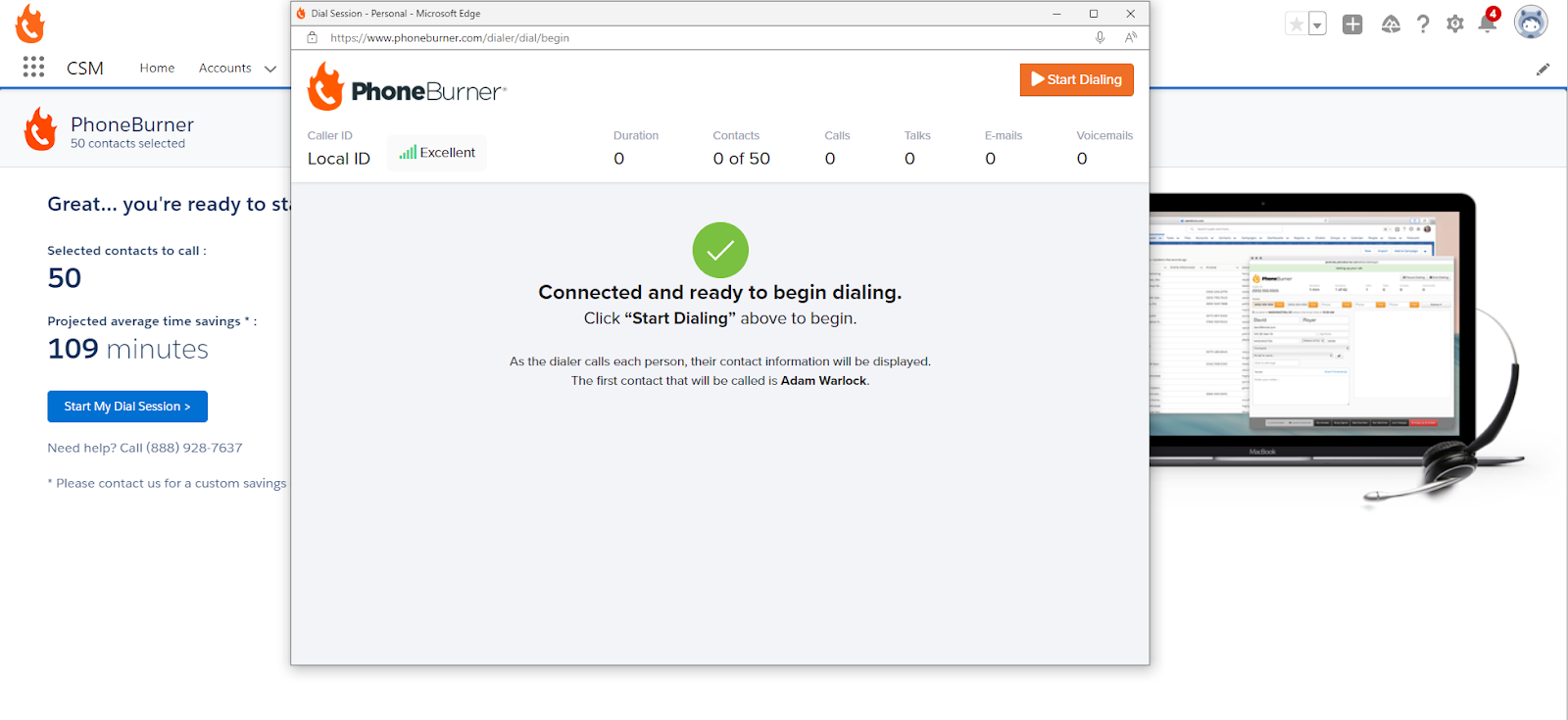The image size is (1568, 720).
Task: Click Start My Dial Session button
Action: pyautogui.click(x=127, y=407)
